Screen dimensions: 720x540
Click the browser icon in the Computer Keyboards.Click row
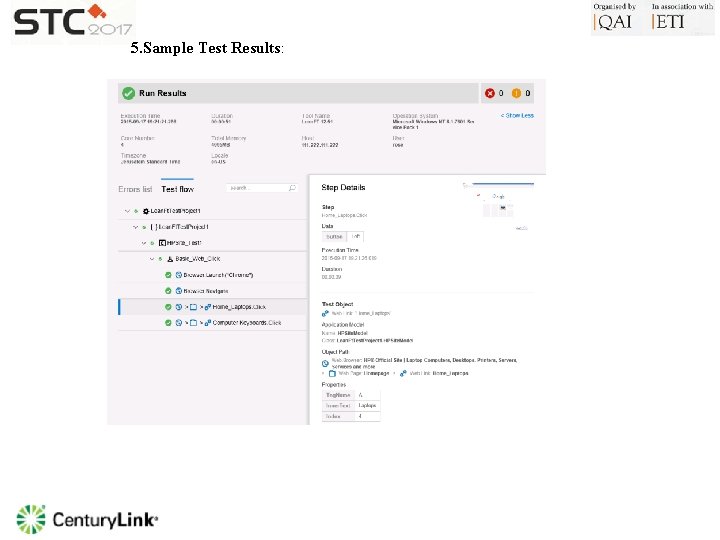179,323
